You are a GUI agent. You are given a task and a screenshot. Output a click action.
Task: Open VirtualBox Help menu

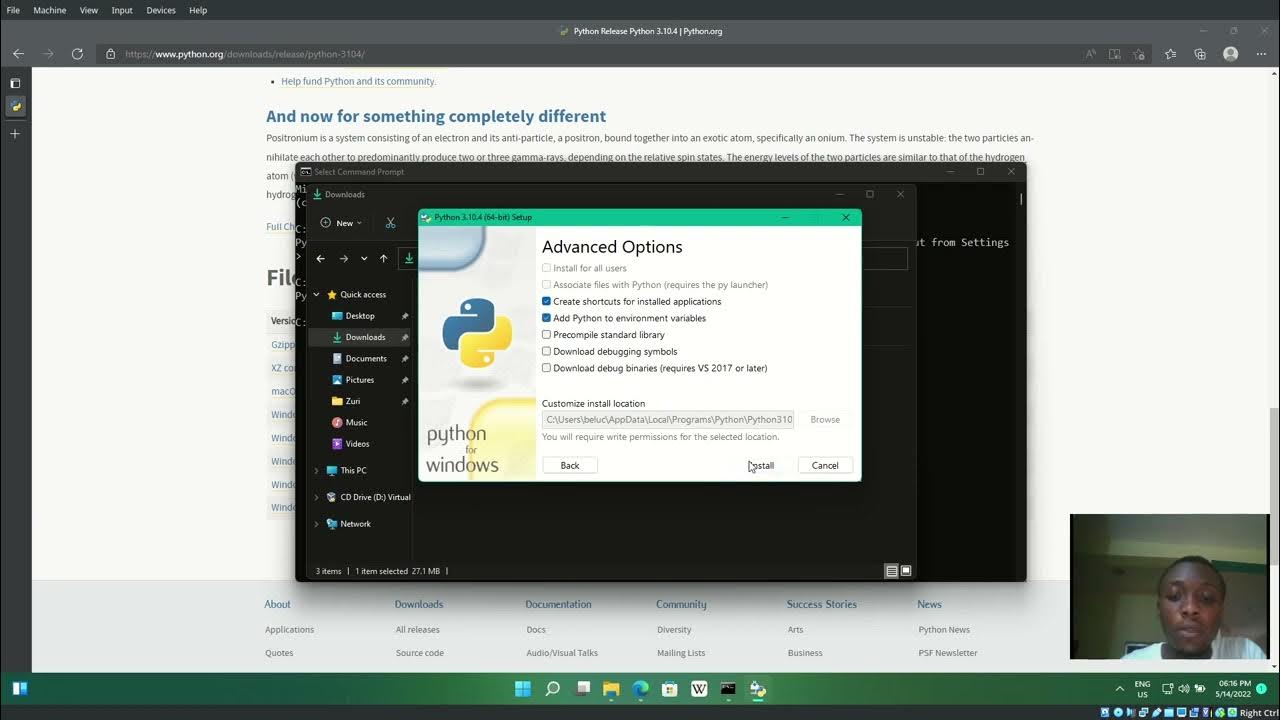click(x=198, y=10)
